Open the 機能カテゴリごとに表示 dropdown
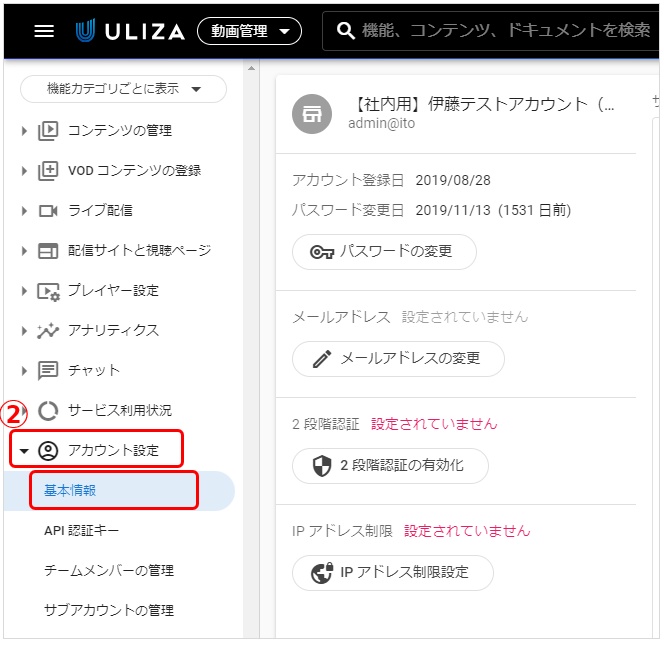664x645 pixels. click(123, 89)
